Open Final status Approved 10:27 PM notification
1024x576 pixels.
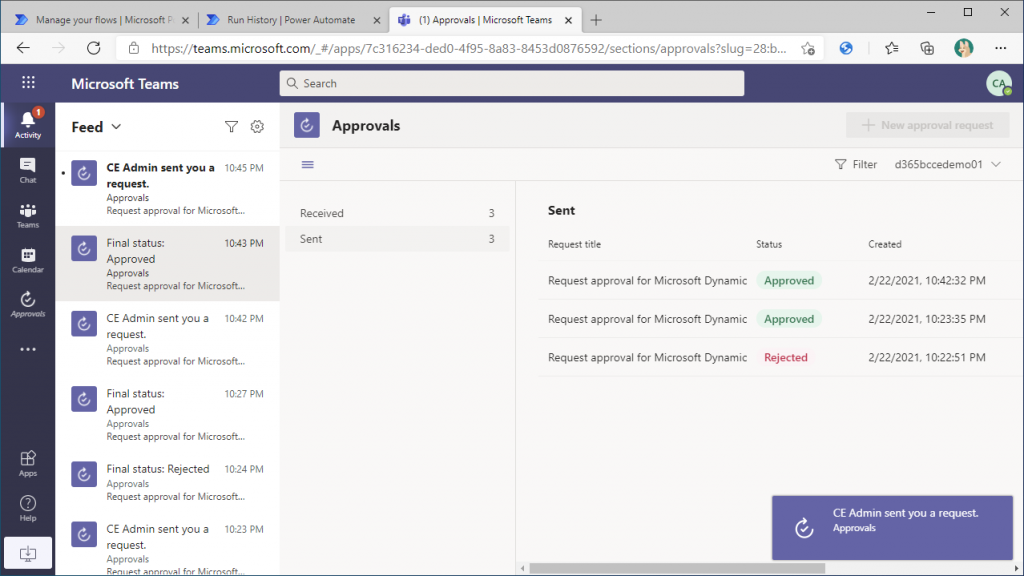168,415
